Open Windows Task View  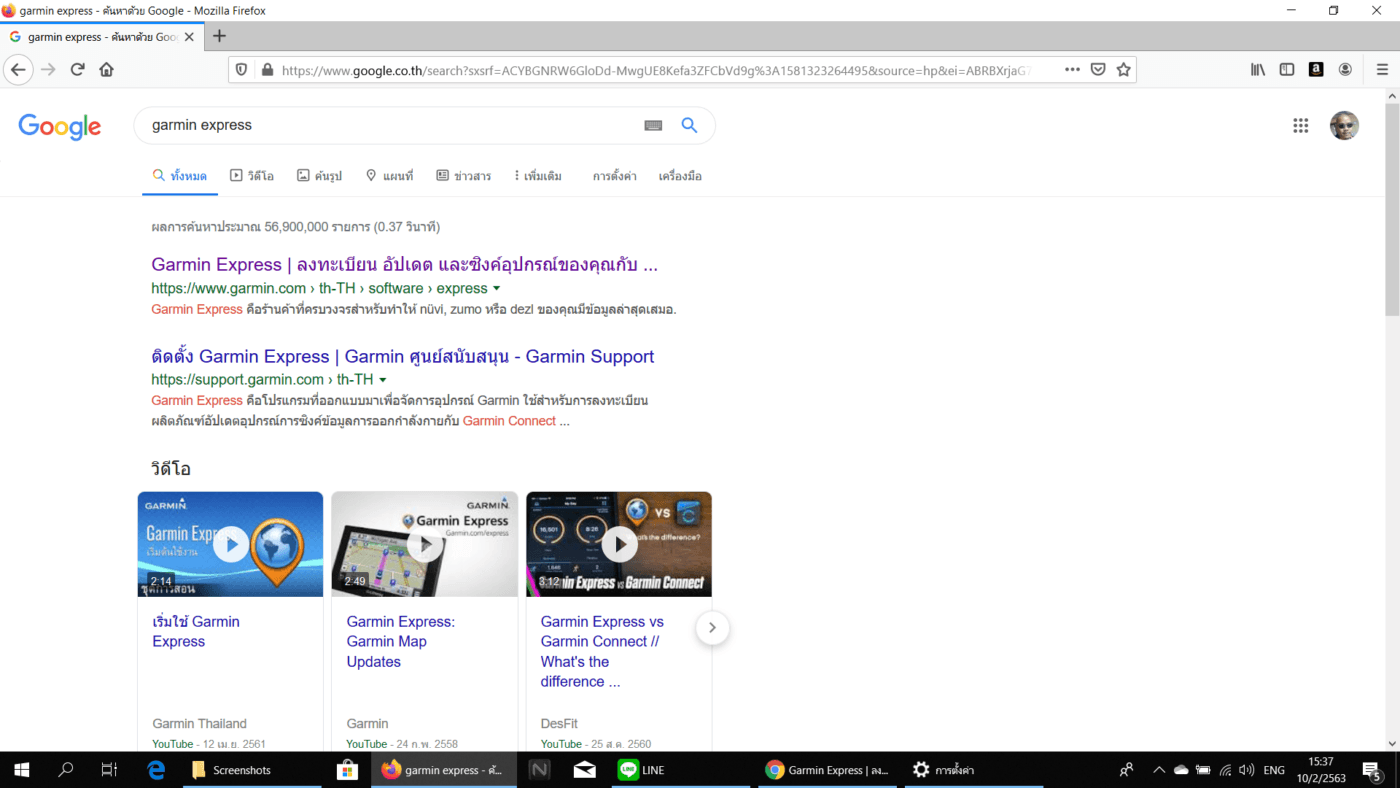click(109, 770)
